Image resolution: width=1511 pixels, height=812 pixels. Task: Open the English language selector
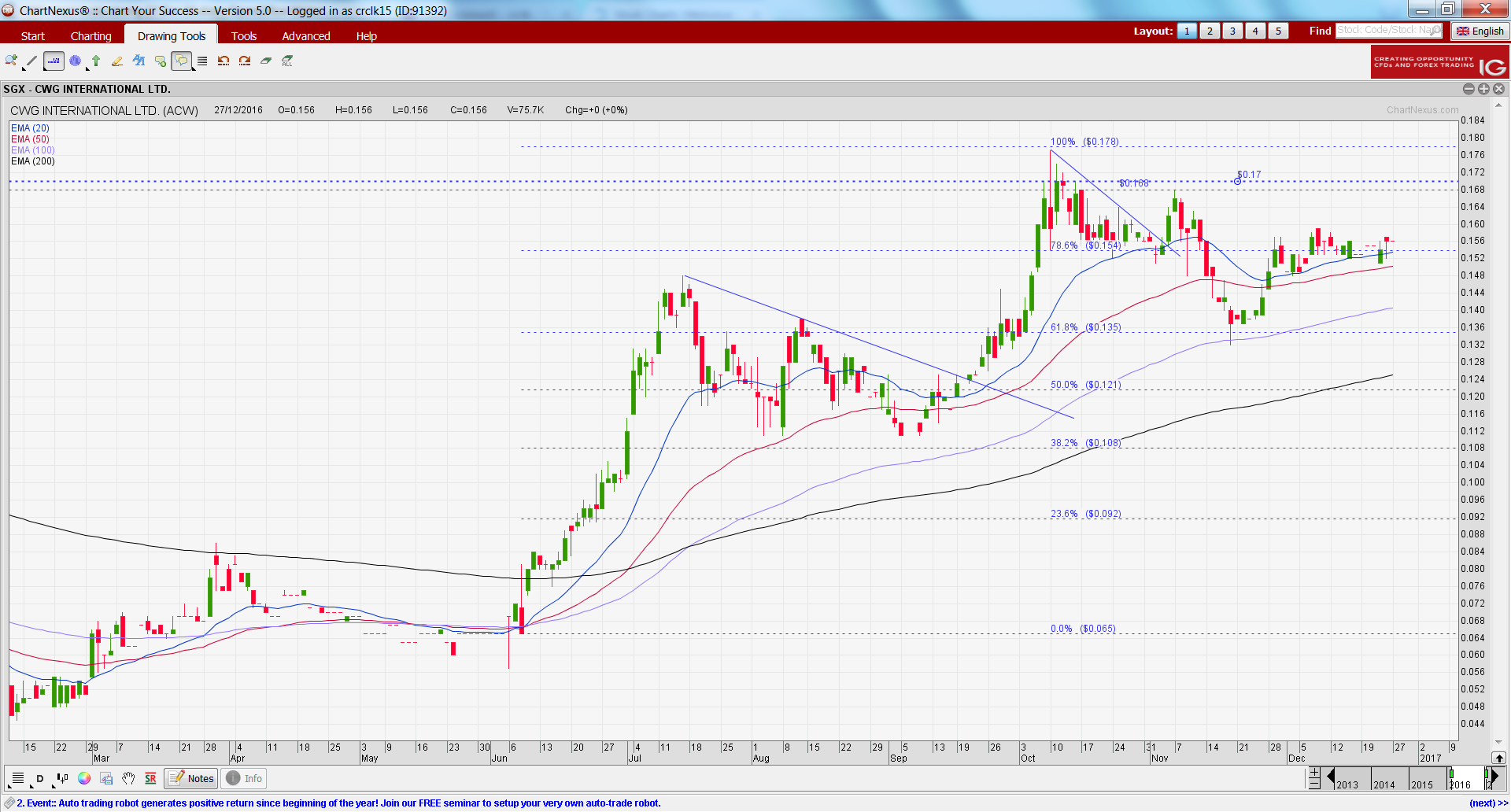[x=1480, y=31]
